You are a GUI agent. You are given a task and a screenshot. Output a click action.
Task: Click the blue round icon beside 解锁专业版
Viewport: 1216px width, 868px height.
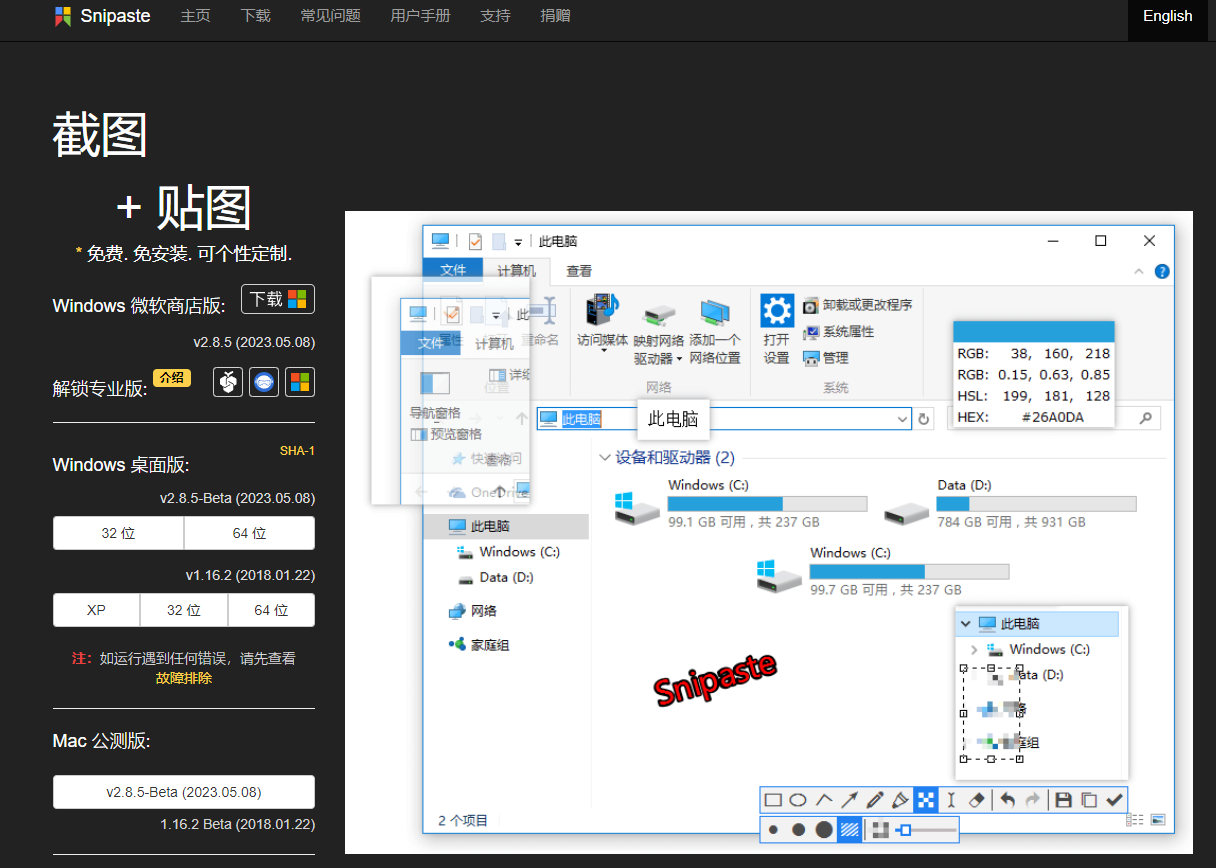(x=264, y=382)
